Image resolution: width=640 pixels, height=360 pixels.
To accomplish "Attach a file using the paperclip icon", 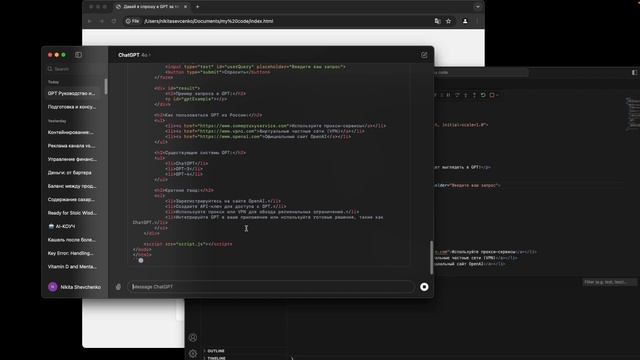I will click(x=118, y=287).
